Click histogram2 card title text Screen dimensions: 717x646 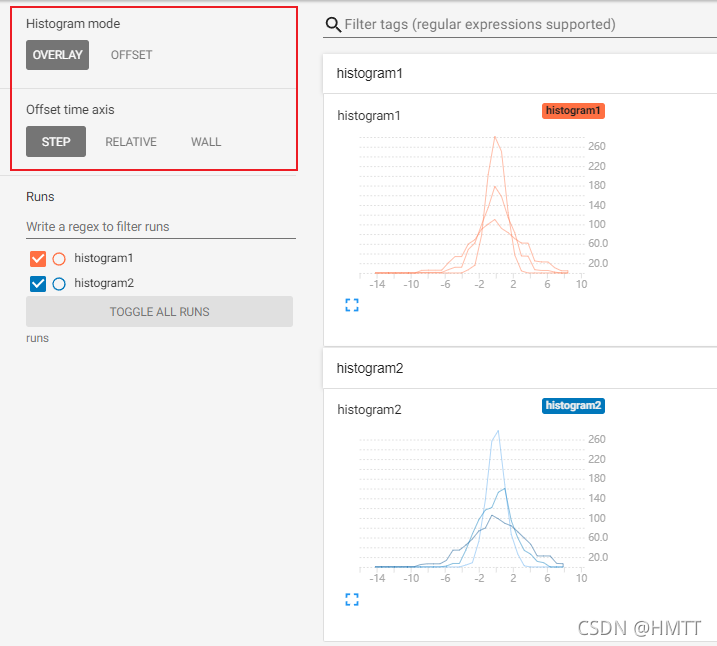point(369,410)
